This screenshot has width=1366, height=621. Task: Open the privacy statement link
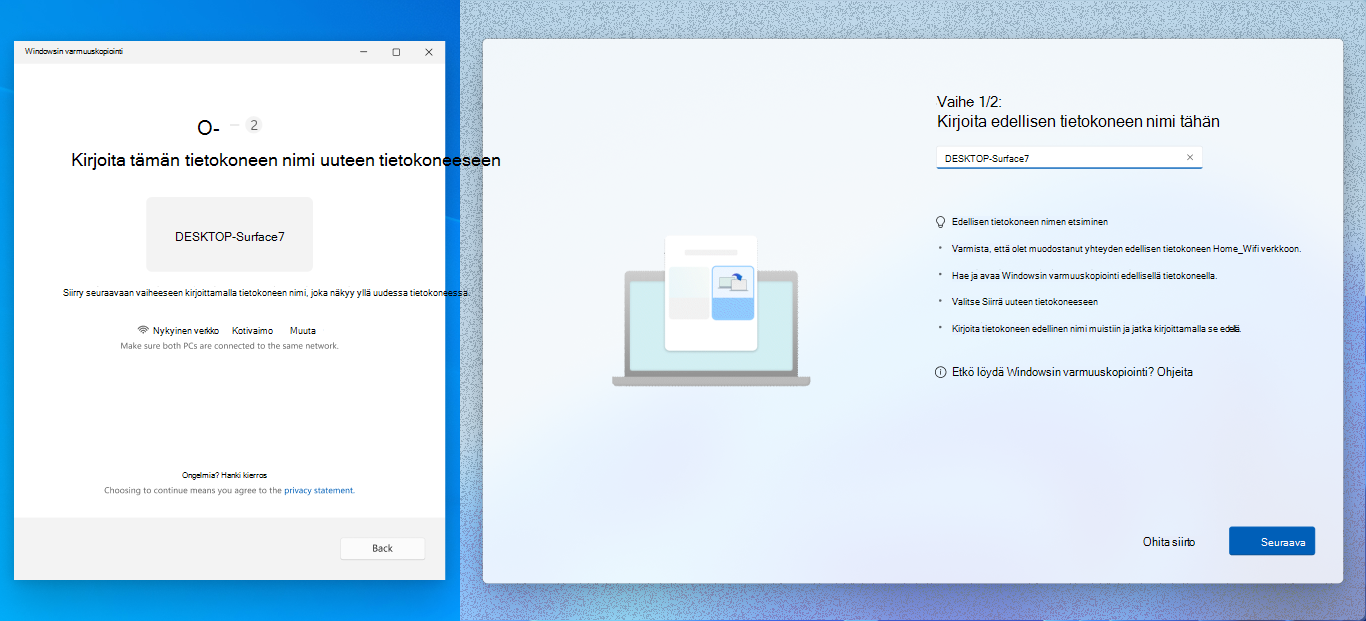[319, 491]
